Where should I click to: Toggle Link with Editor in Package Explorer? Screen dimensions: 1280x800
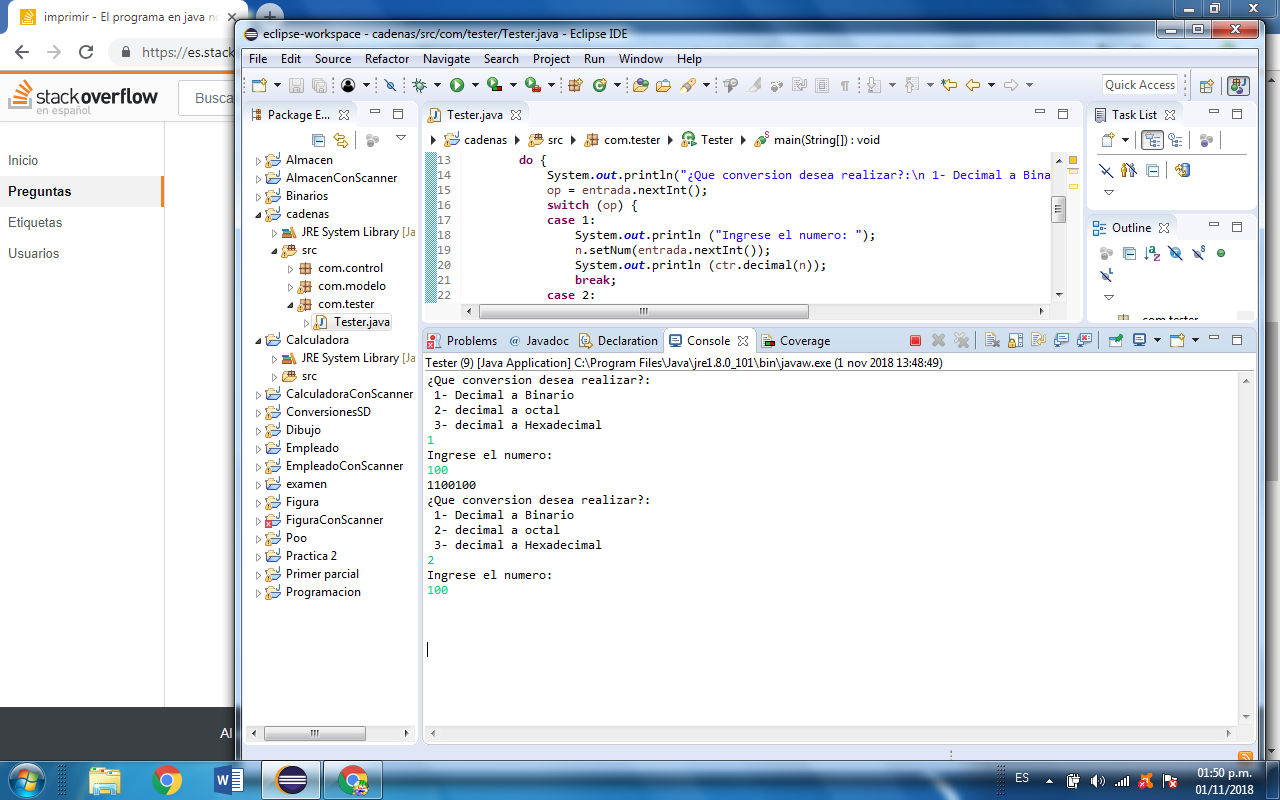tap(341, 140)
